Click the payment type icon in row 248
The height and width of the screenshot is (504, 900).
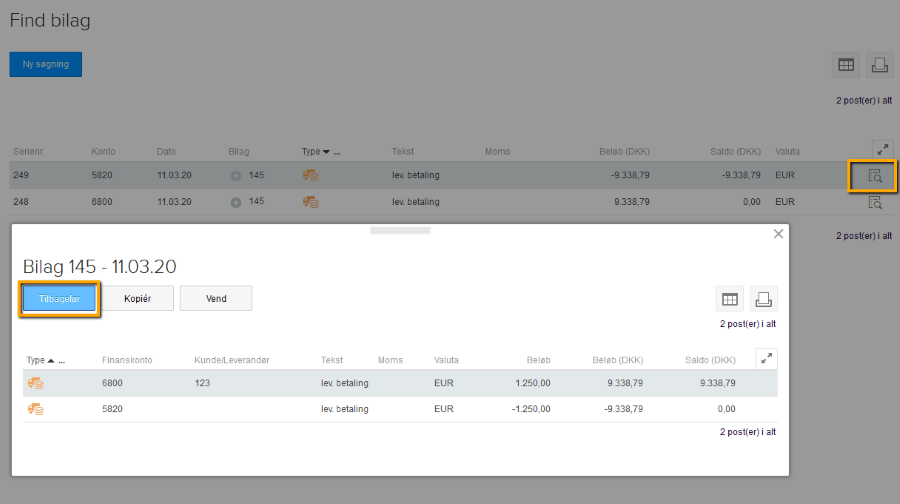pyautogui.click(x=311, y=201)
